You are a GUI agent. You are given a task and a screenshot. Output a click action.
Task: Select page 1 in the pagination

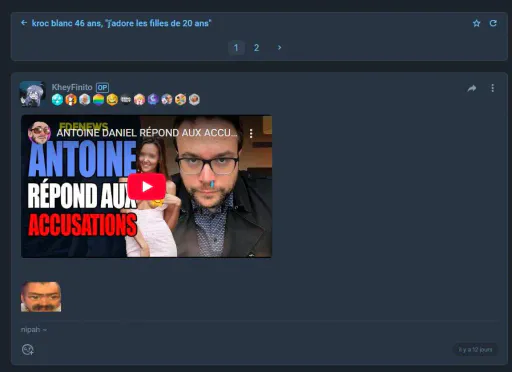tap(236, 48)
